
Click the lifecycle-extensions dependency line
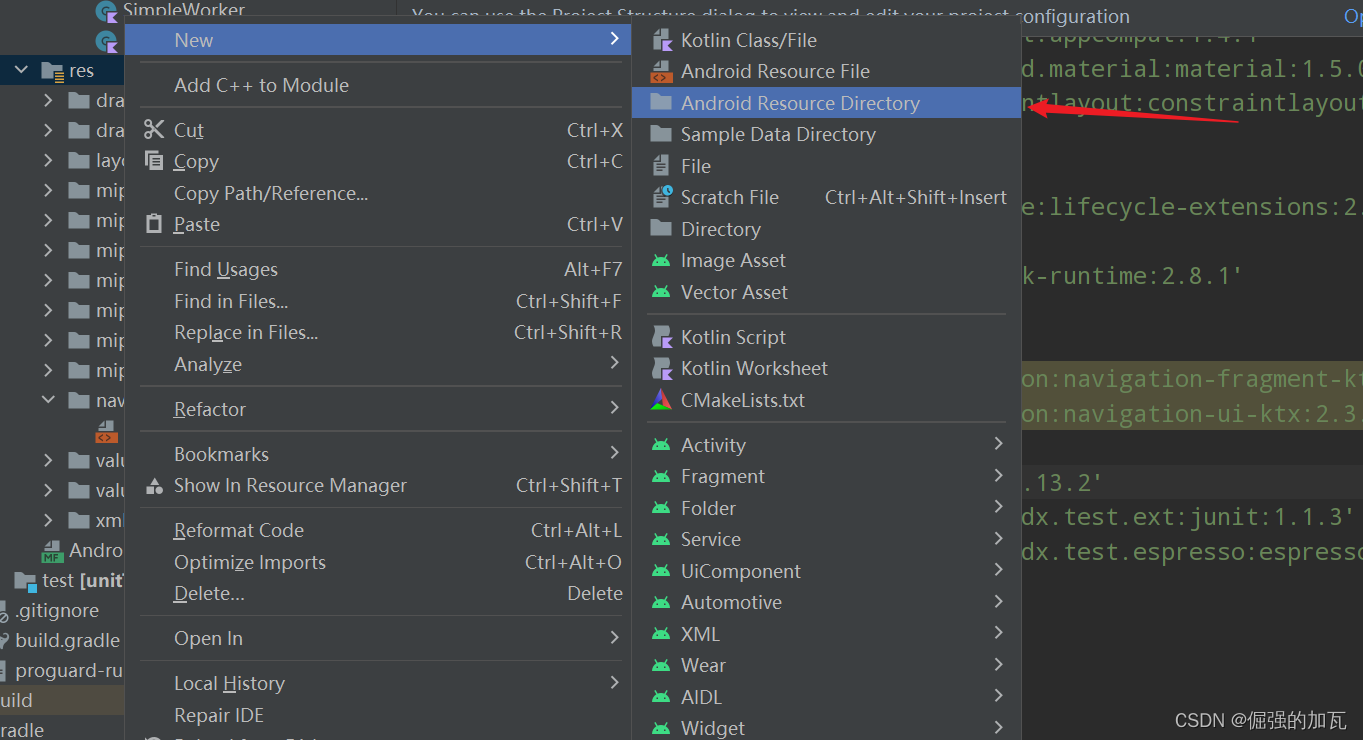[1192, 207]
